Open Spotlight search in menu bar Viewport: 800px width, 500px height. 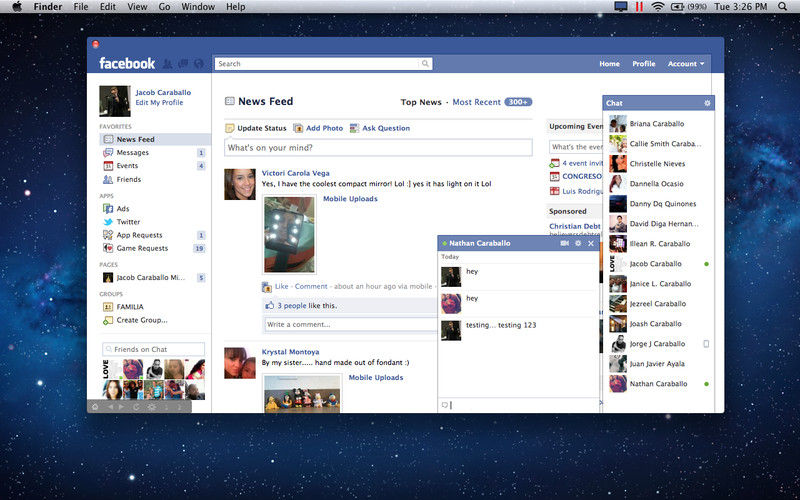pos(782,7)
